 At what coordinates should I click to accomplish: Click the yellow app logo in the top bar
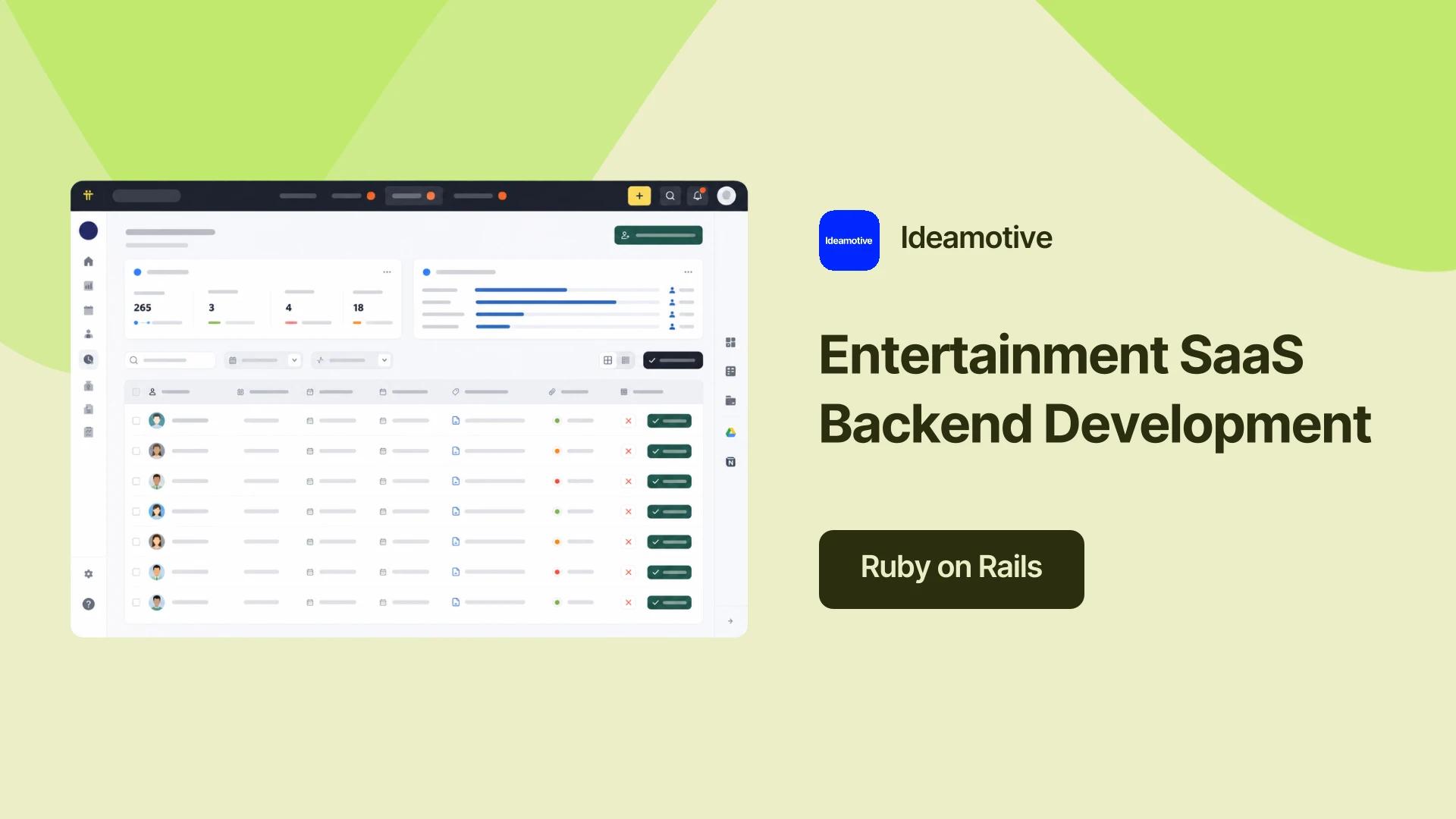[x=88, y=196]
